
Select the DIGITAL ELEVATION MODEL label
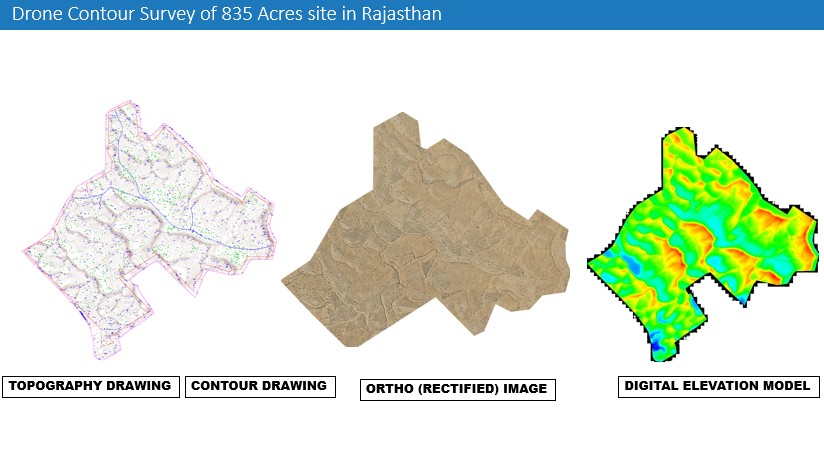click(x=717, y=386)
